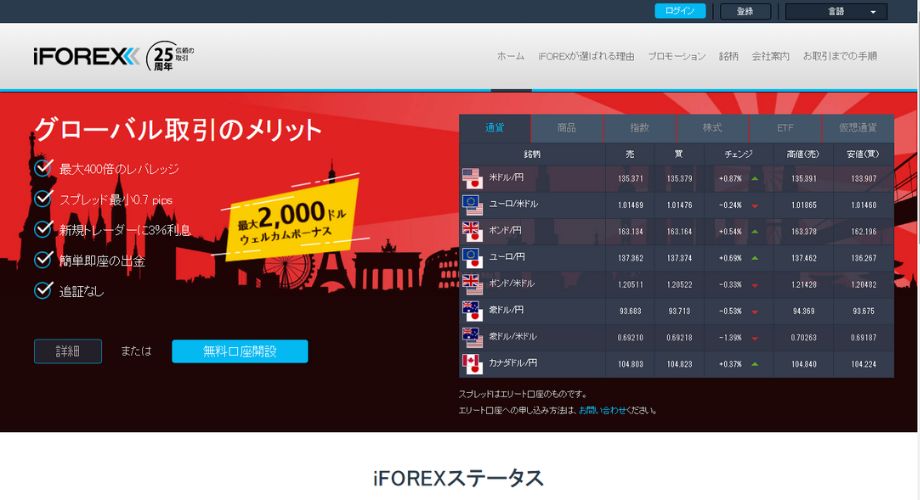Click the ユーロ/米ドル instrument name
Image resolution: width=920 pixels, height=500 pixels.
513,204
